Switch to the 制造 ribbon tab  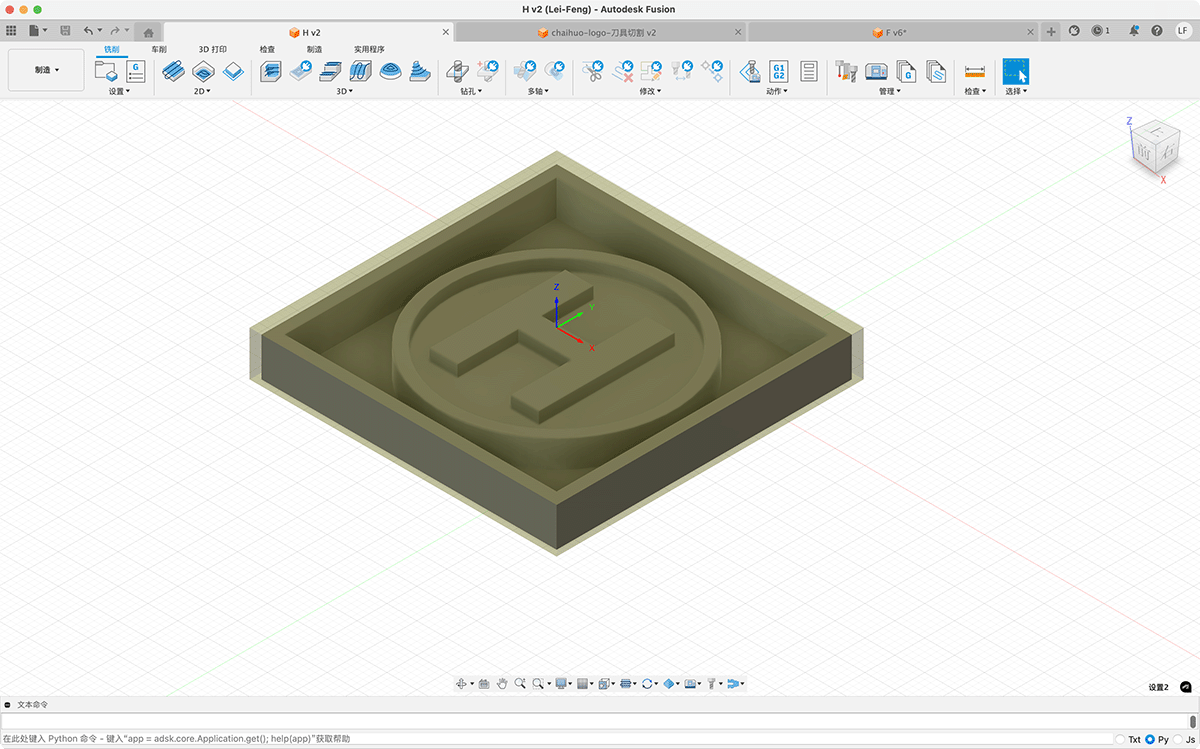[x=314, y=49]
